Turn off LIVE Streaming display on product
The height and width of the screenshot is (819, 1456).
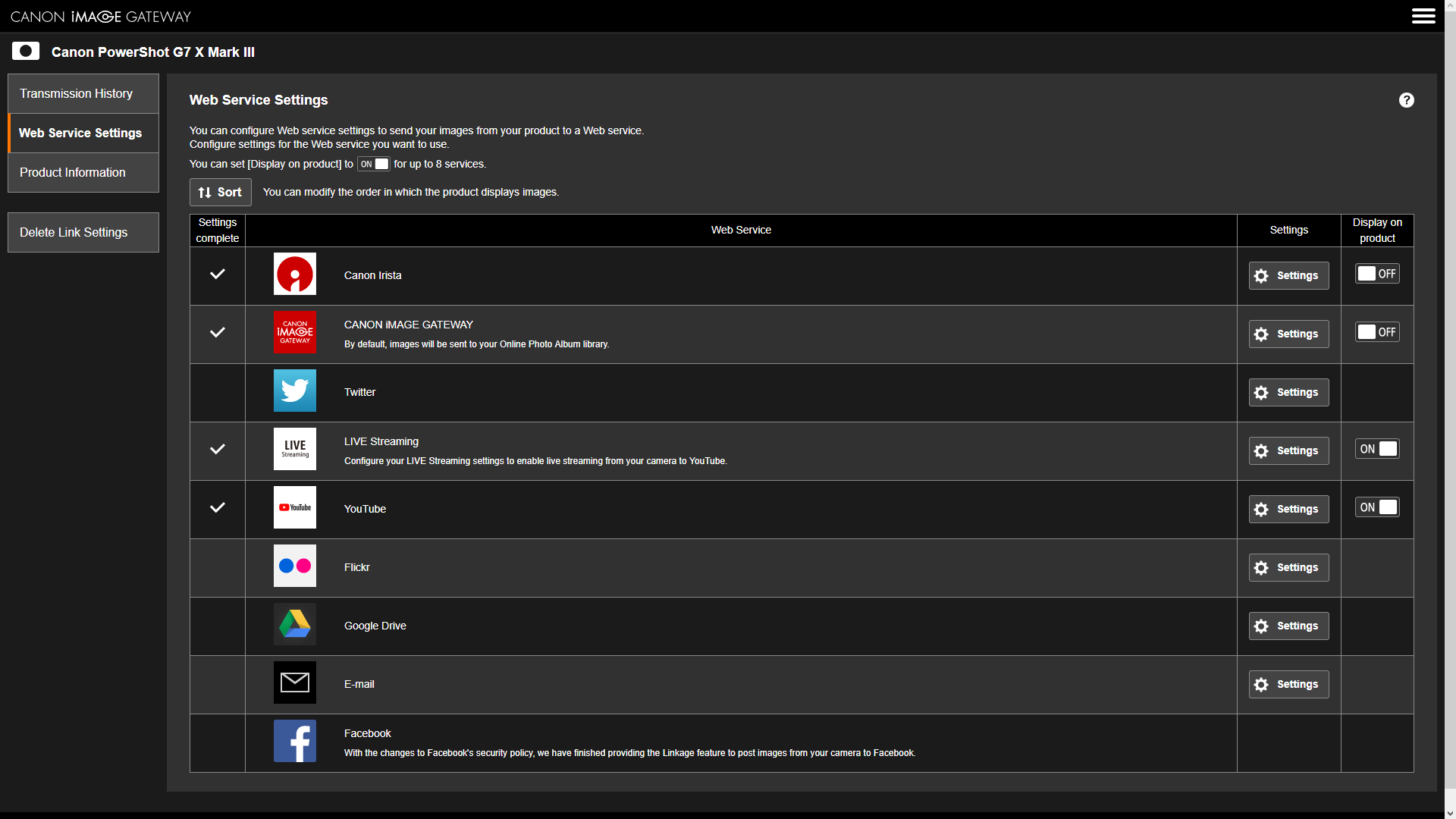[x=1377, y=449]
